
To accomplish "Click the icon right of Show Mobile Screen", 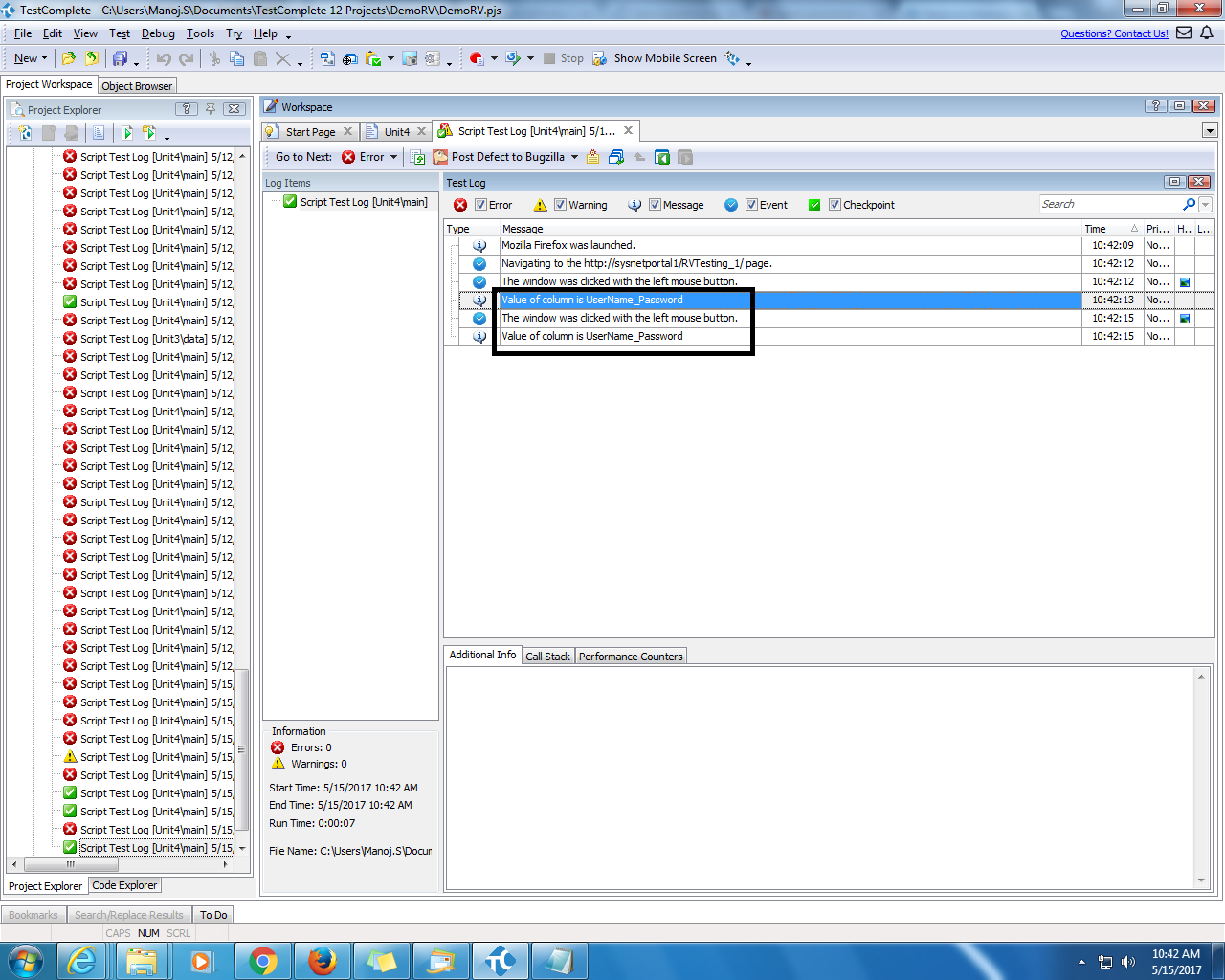I will pyautogui.click(x=733, y=58).
